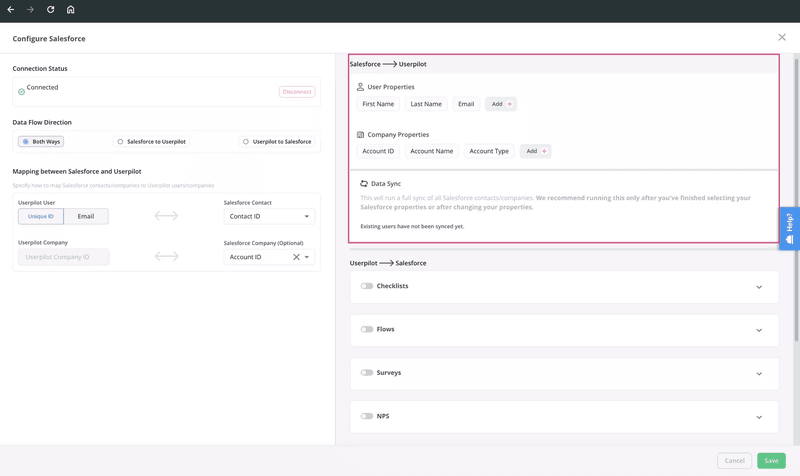Expand the Flows section chevron
Screen dimensions: 800x476
point(759,330)
